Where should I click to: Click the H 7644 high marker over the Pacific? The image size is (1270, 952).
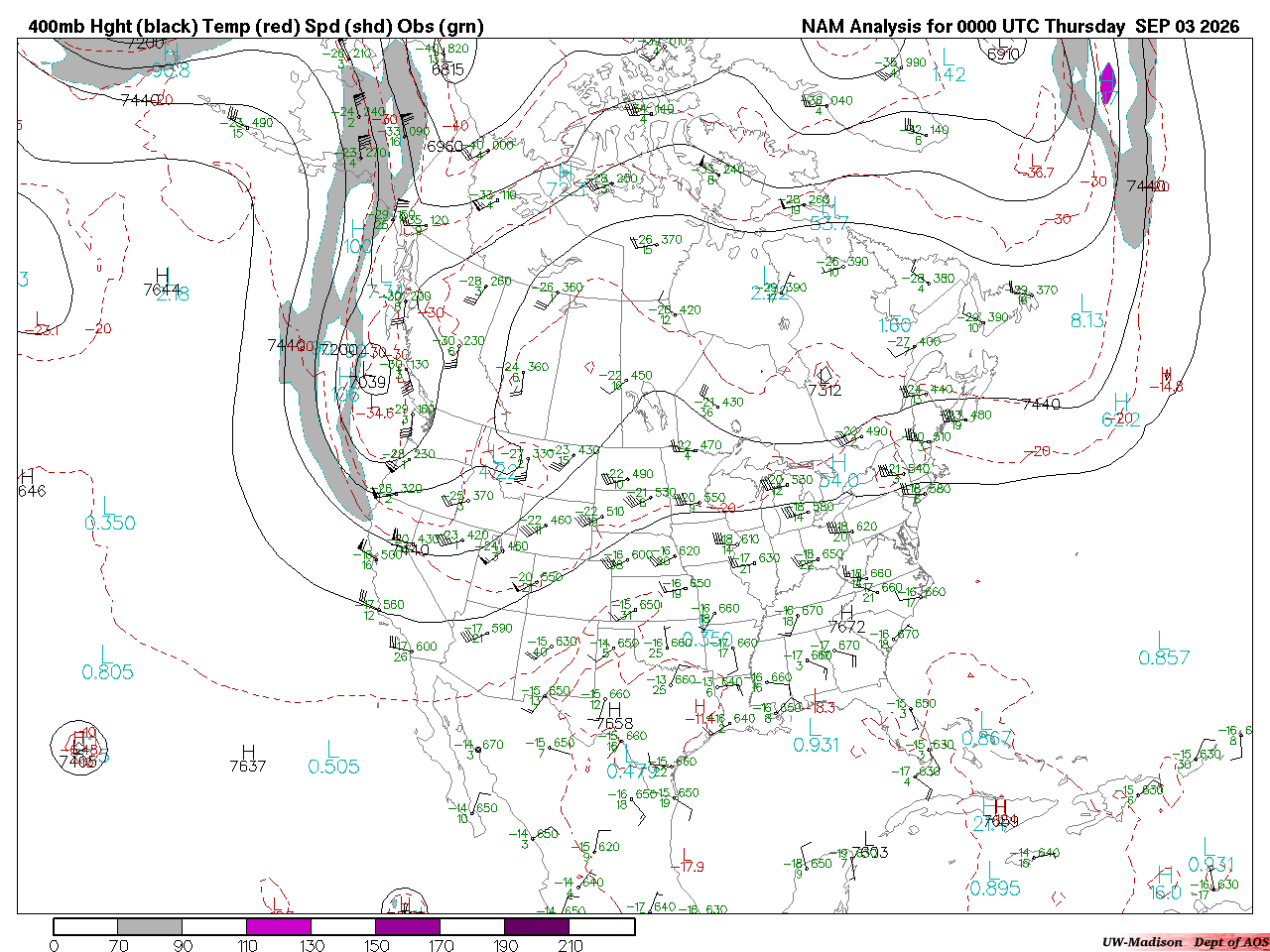(162, 283)
